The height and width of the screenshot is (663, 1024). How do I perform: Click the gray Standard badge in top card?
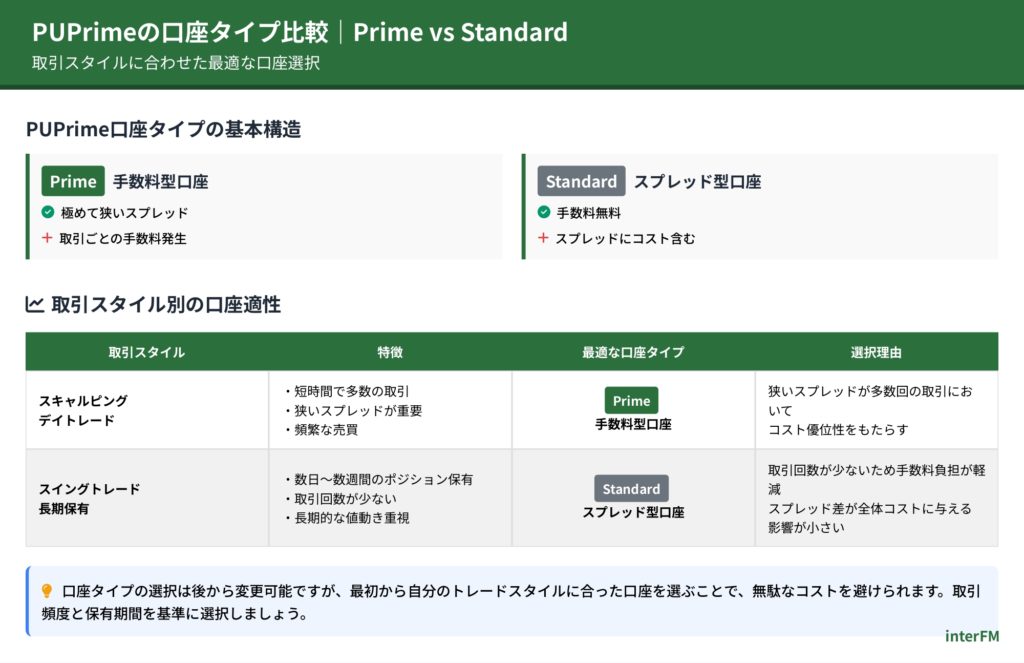[x=581, y=181]
